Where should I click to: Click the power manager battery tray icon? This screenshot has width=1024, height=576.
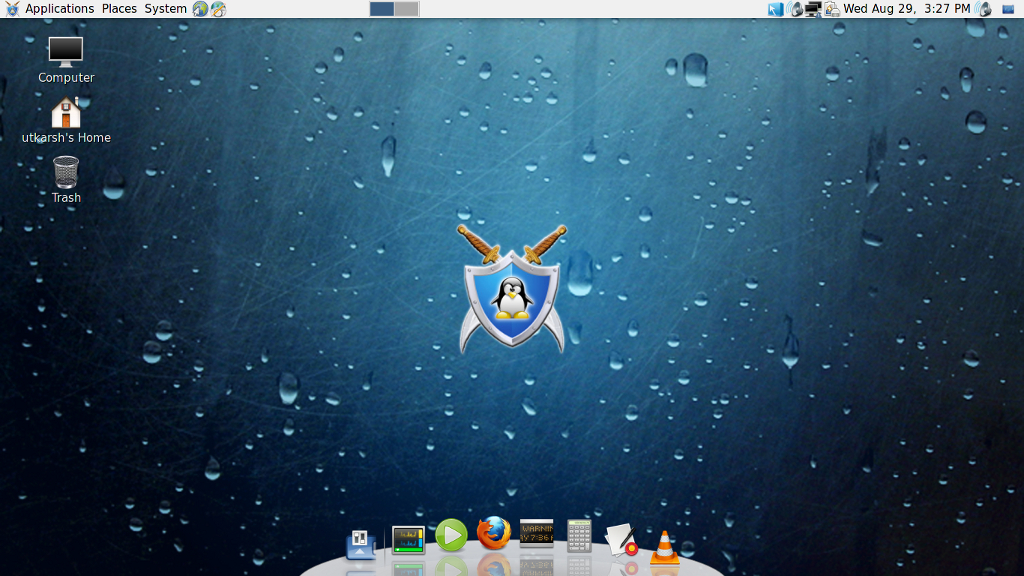(x=831, y=9)
